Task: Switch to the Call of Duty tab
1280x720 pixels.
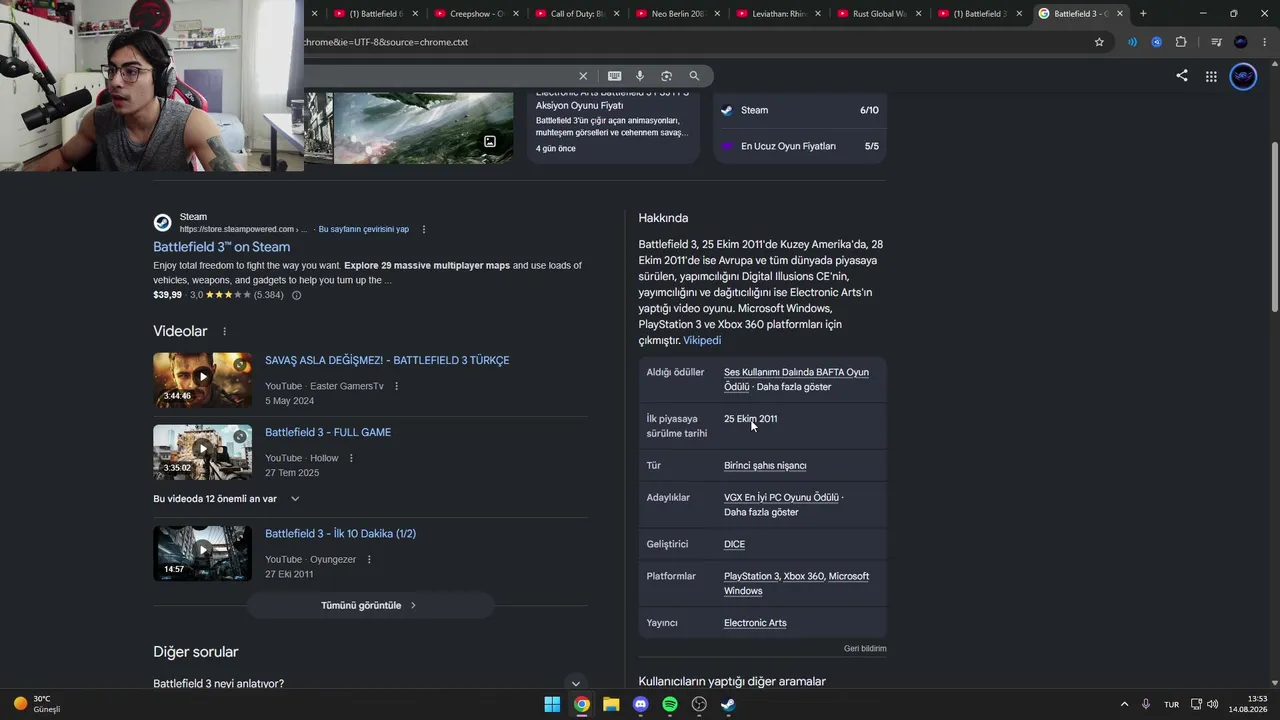Action: pos(576,14)
